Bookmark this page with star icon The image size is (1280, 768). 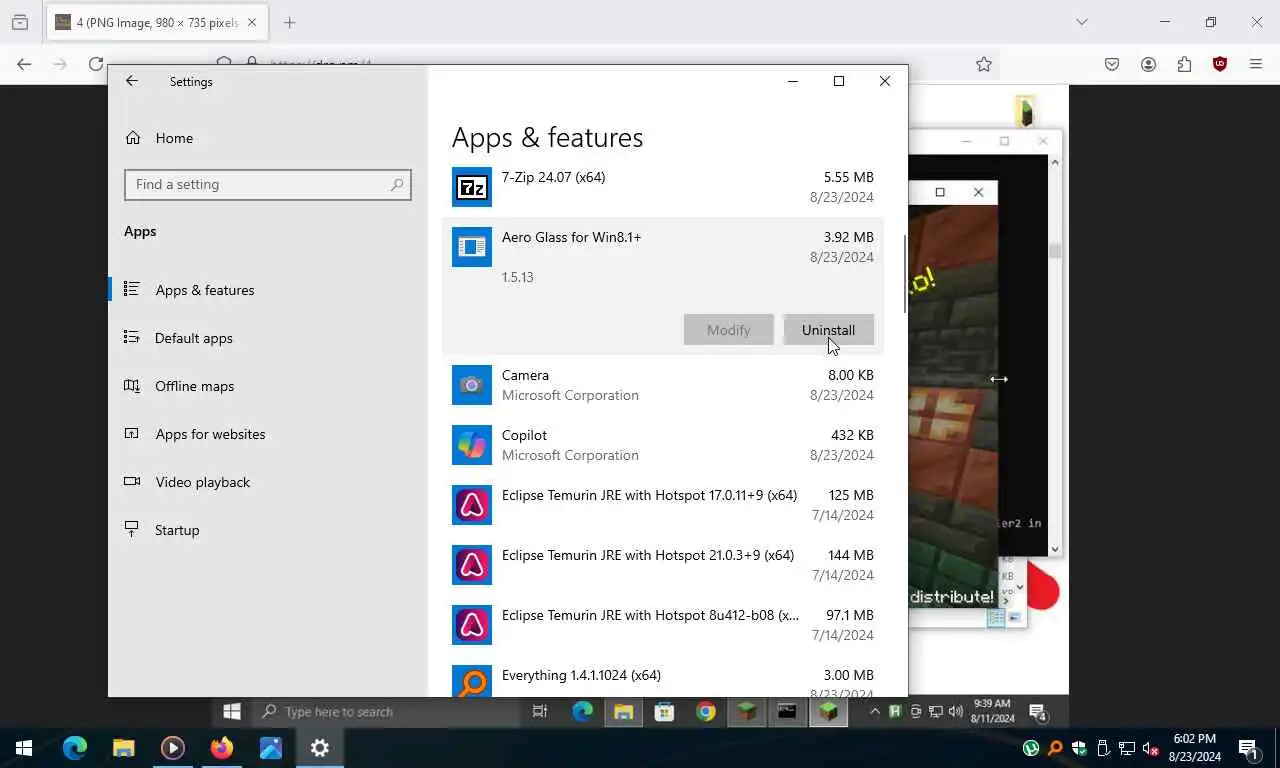984,64
